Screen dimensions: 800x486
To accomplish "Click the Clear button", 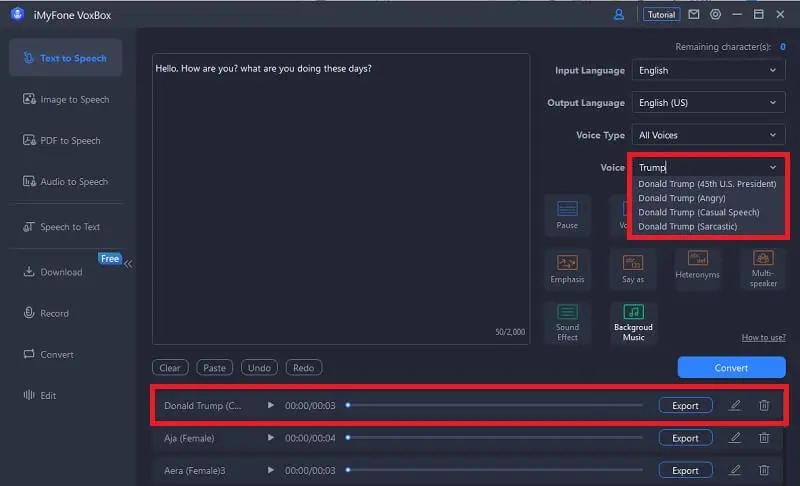I will click(170, 368).
